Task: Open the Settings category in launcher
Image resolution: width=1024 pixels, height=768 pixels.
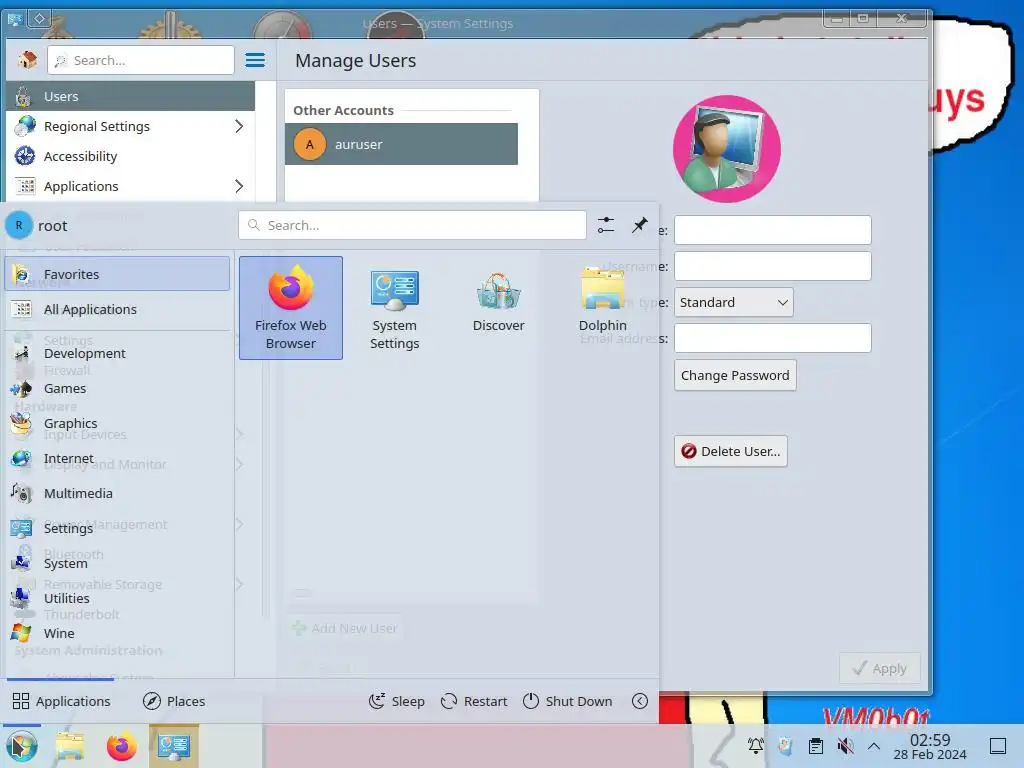Action: pyautogui.click(x=119, y=528)
